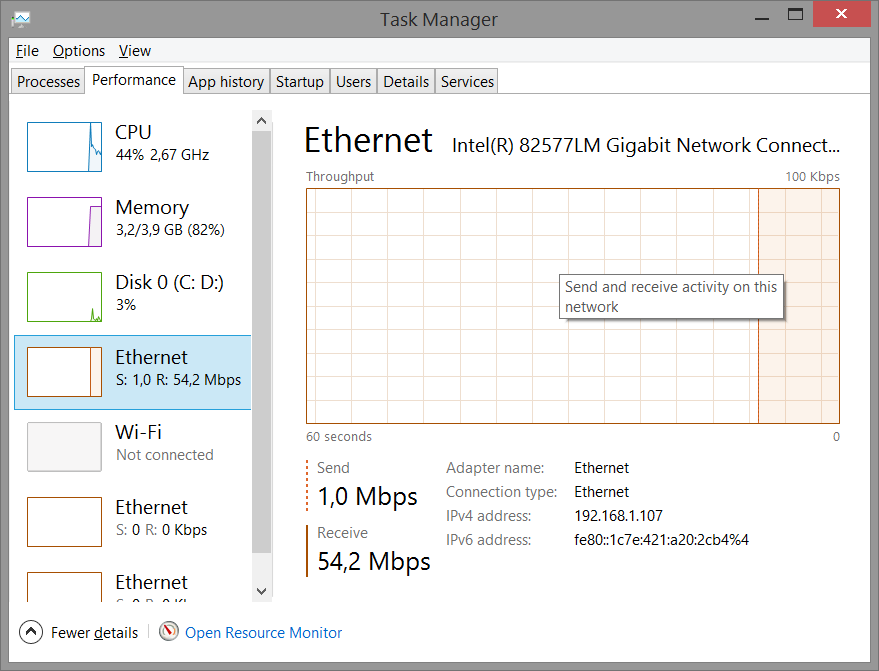Click the Task Manager title bar icon
Image resolution: width=879 pixels, height=671 pixels.
(21, 19)
